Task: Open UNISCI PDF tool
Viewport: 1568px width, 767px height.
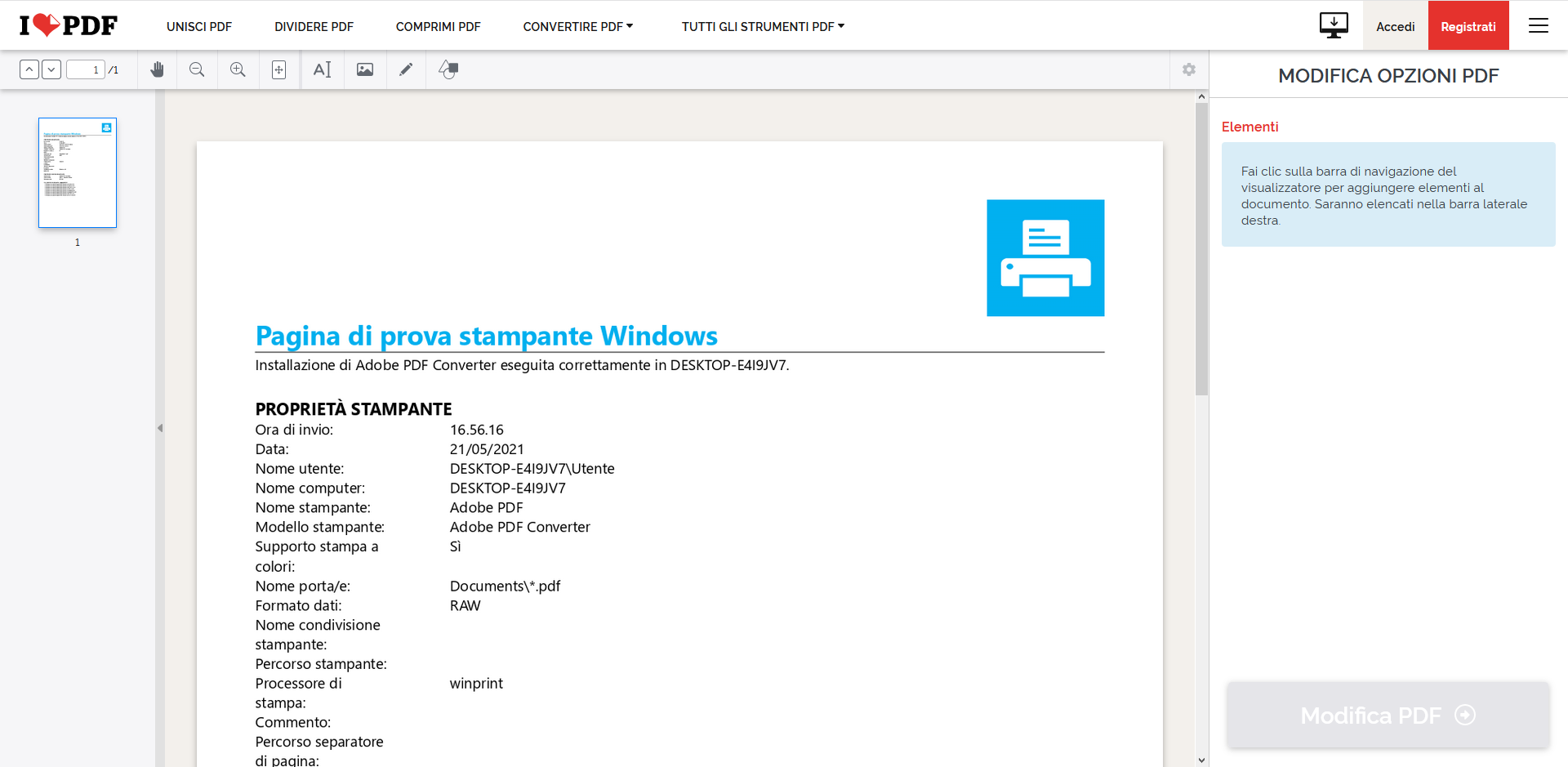Action: point(198,26)
